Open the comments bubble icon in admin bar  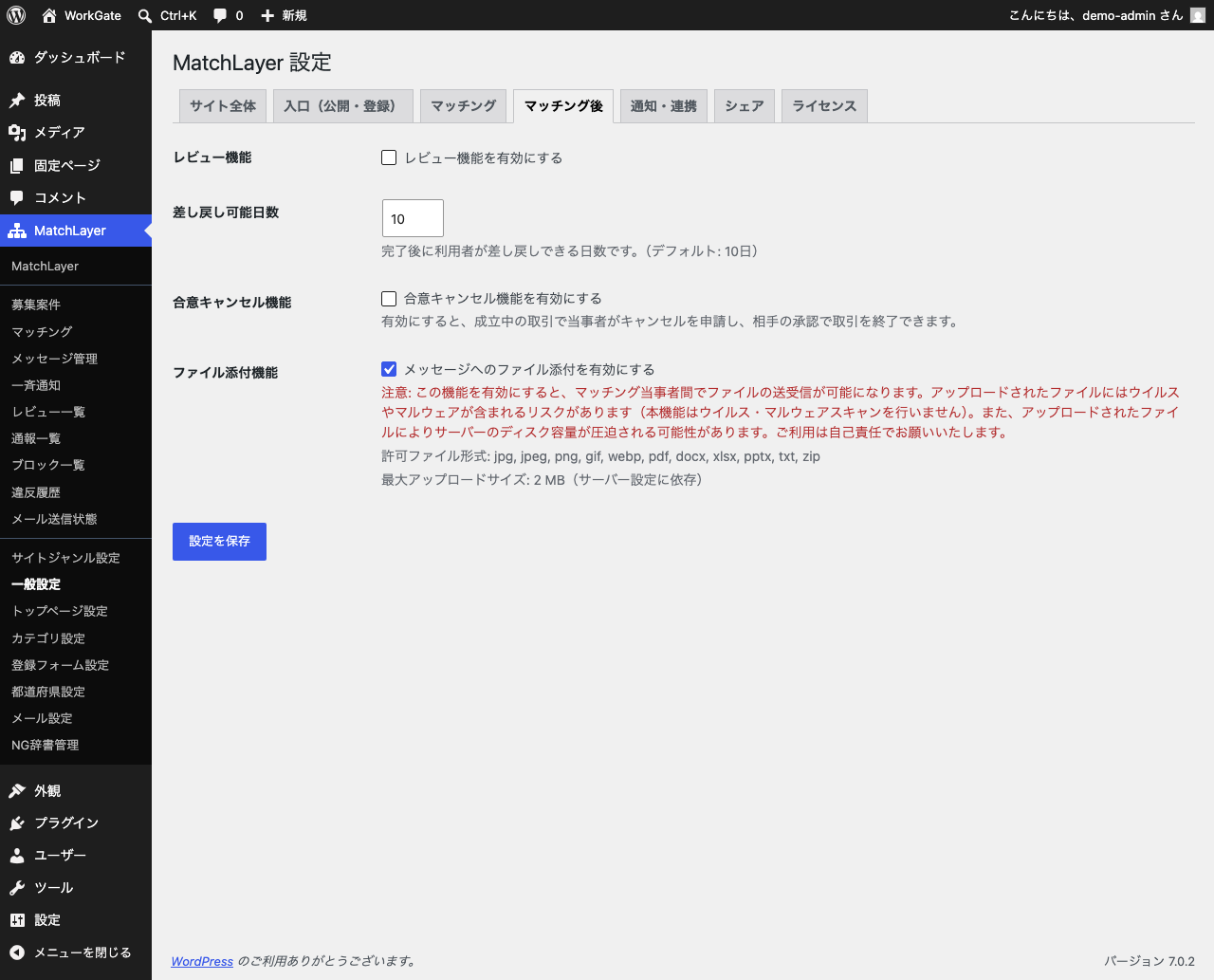click(220, 16)
